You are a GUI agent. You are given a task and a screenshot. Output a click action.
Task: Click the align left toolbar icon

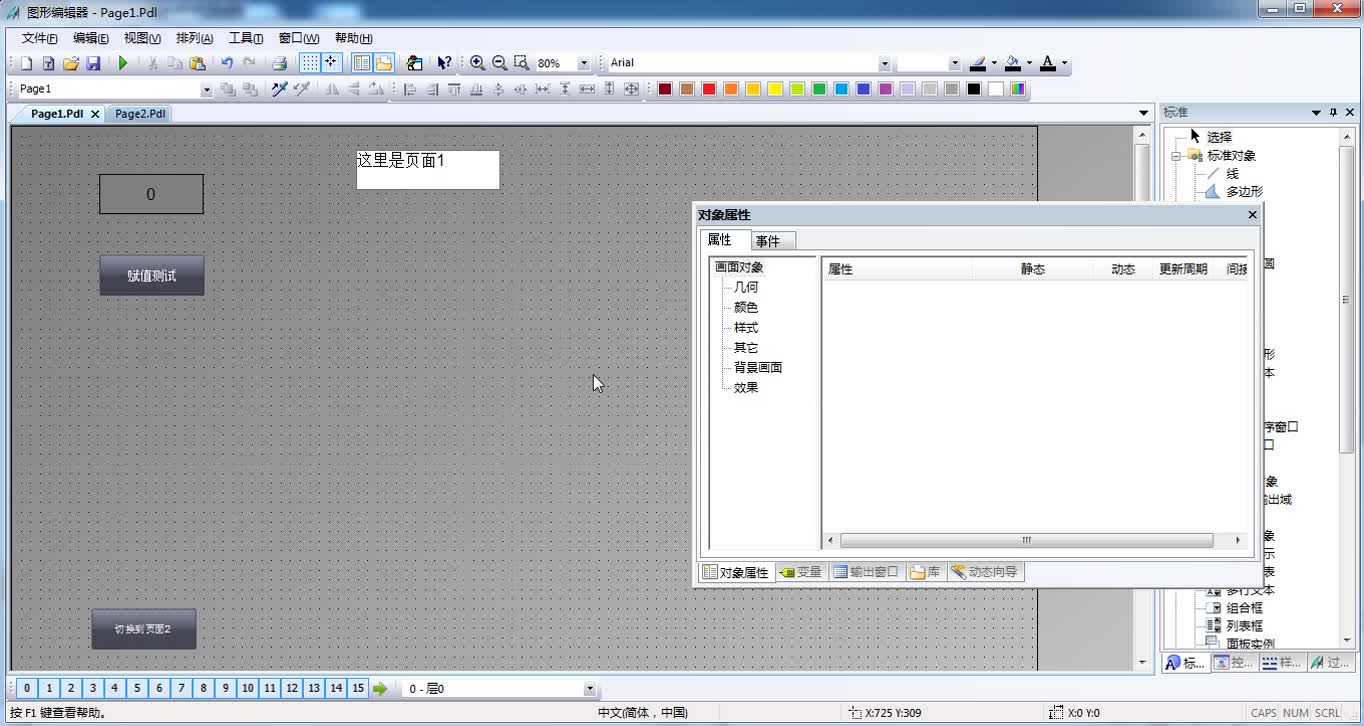409,89
